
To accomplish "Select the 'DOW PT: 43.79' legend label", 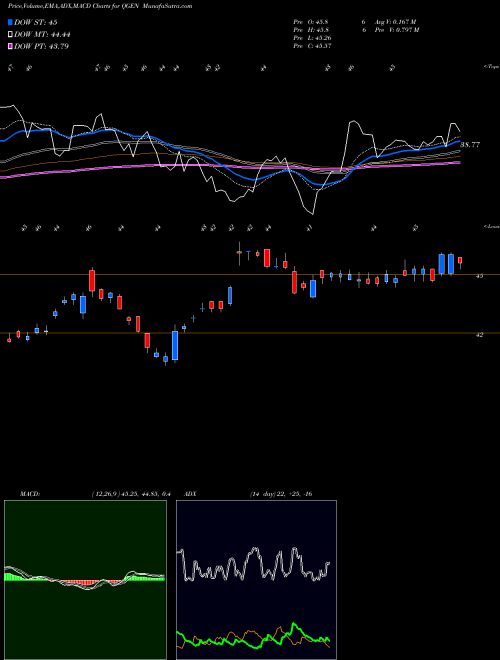I will tap(41, 46).
